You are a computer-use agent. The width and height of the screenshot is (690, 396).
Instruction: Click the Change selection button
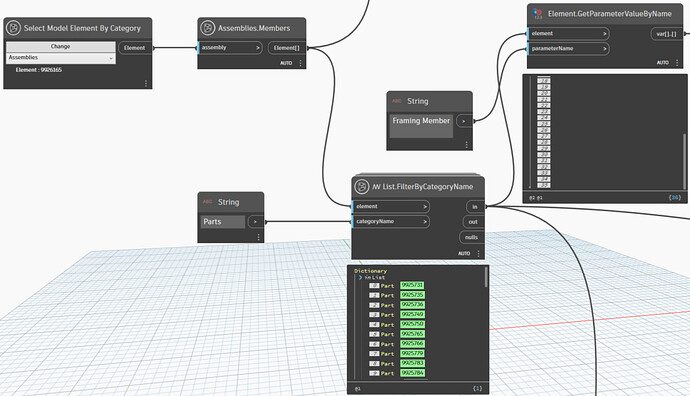(61, 46)
